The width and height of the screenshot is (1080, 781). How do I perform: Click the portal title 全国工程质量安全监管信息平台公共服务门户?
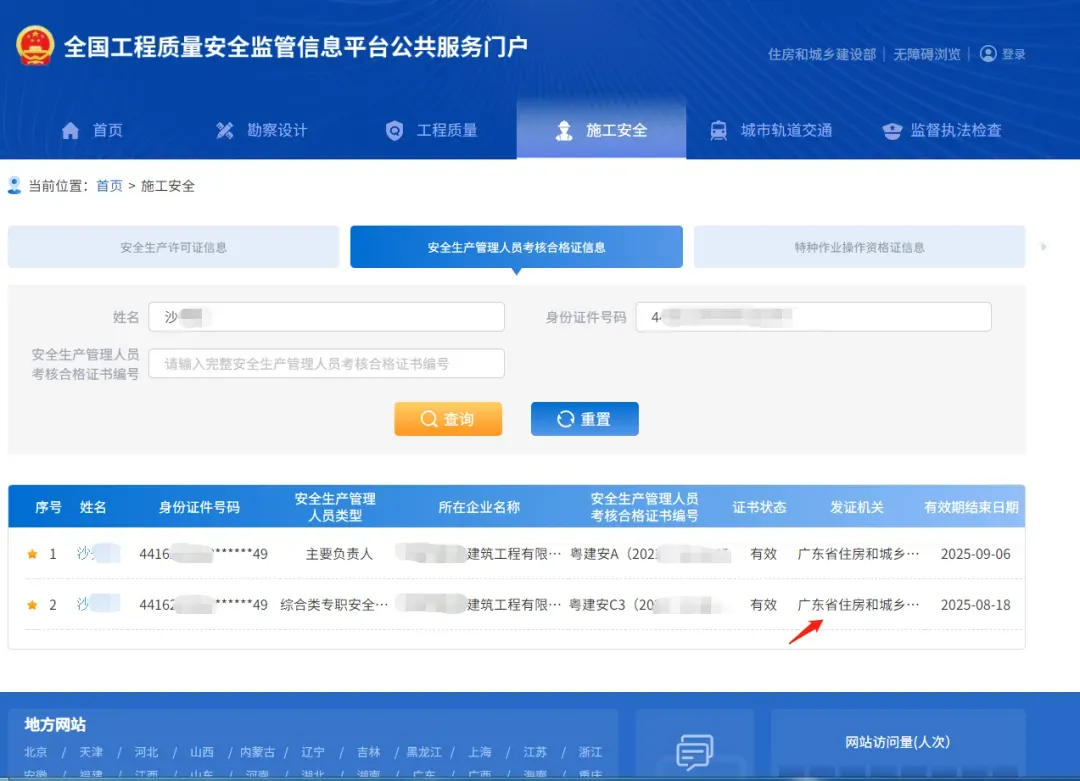(296, 46)
